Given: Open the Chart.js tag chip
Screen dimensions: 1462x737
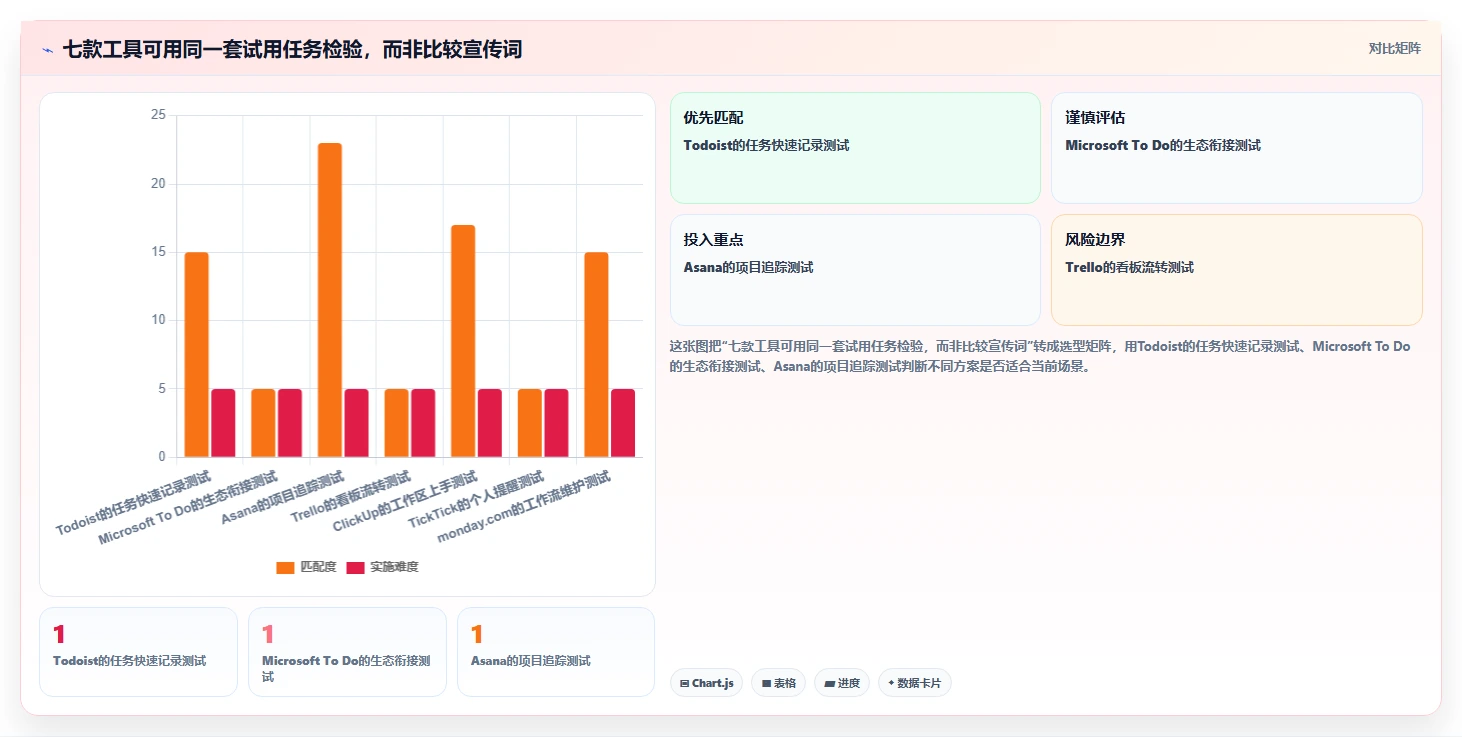Looking at the screenshot, I should [706, 683].
